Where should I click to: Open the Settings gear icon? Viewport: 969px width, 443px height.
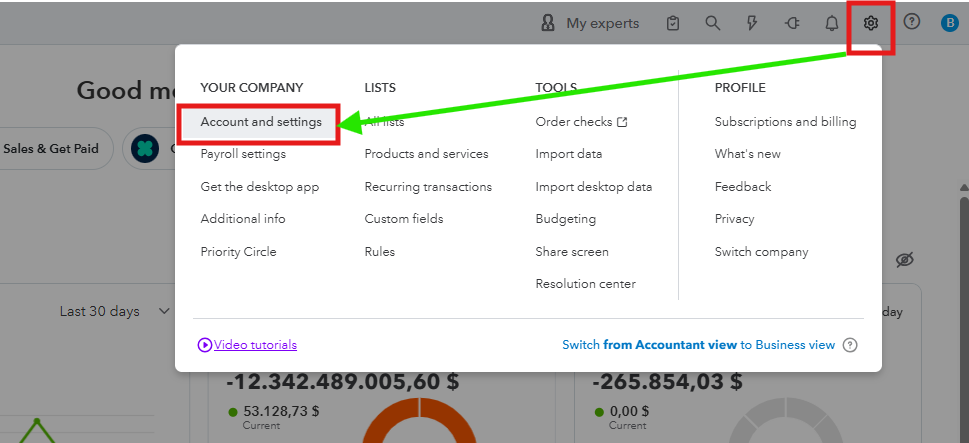coord(871,22)
